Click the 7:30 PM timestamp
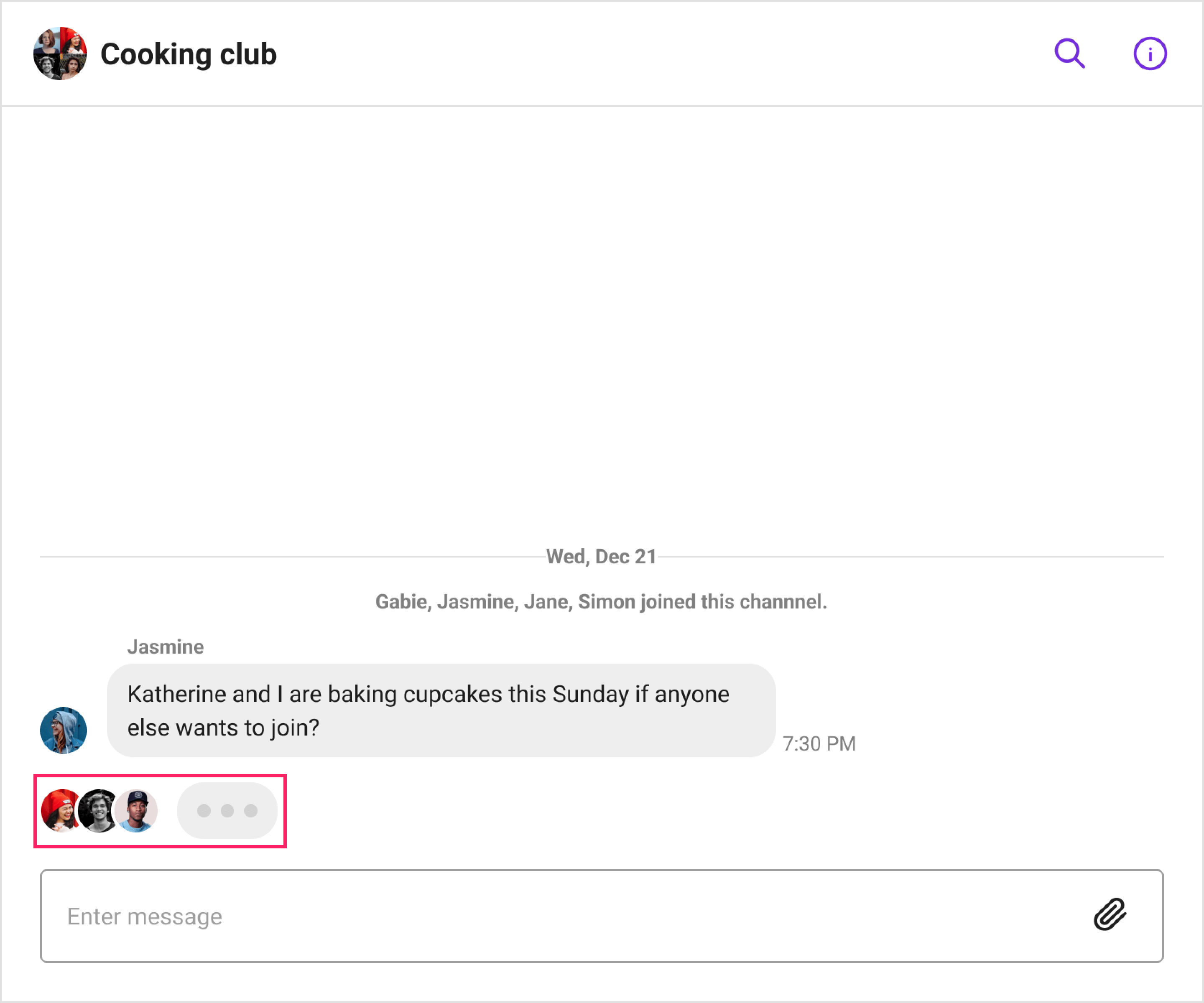 coord(819,744)
